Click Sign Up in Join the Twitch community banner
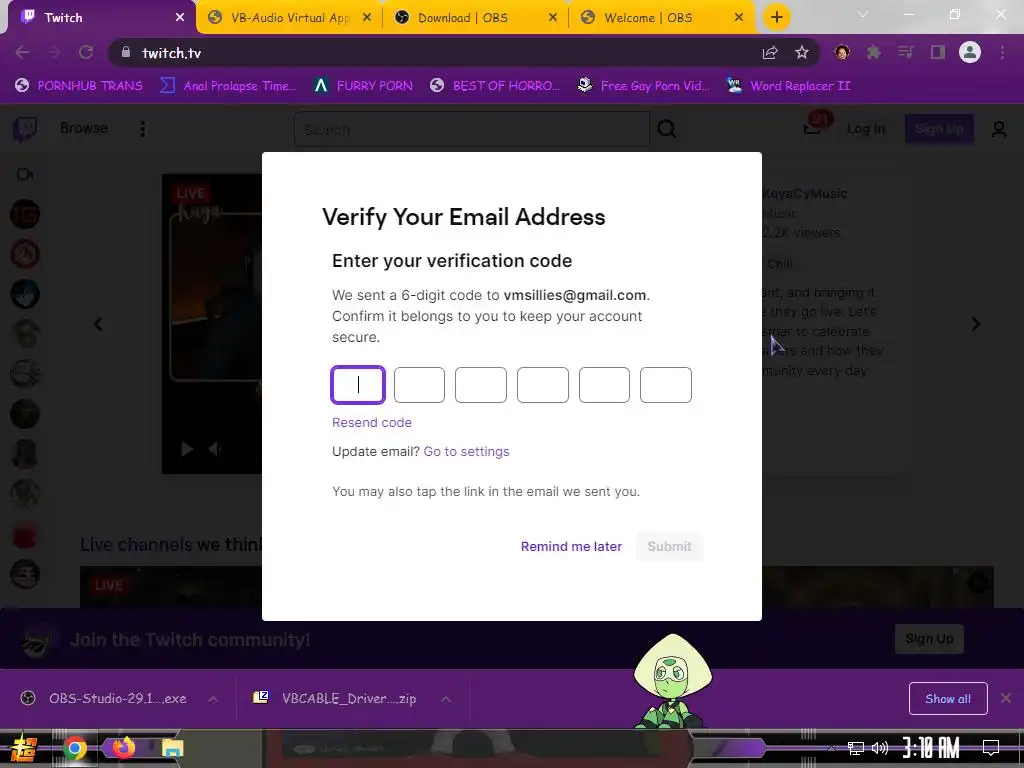This screenshot has width=1024, height=768. (x=929, y=639)
